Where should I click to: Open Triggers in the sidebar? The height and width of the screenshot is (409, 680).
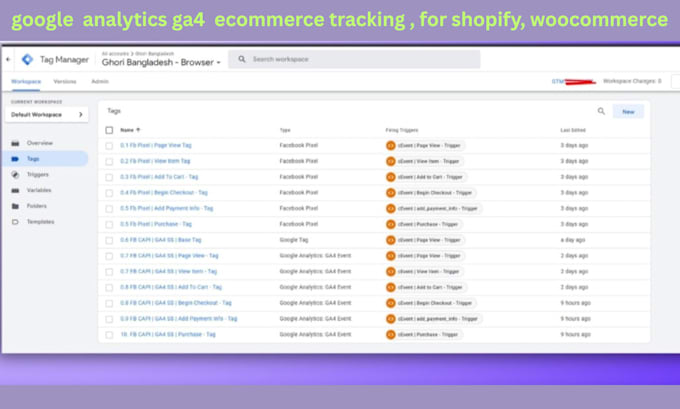(38, 174)
